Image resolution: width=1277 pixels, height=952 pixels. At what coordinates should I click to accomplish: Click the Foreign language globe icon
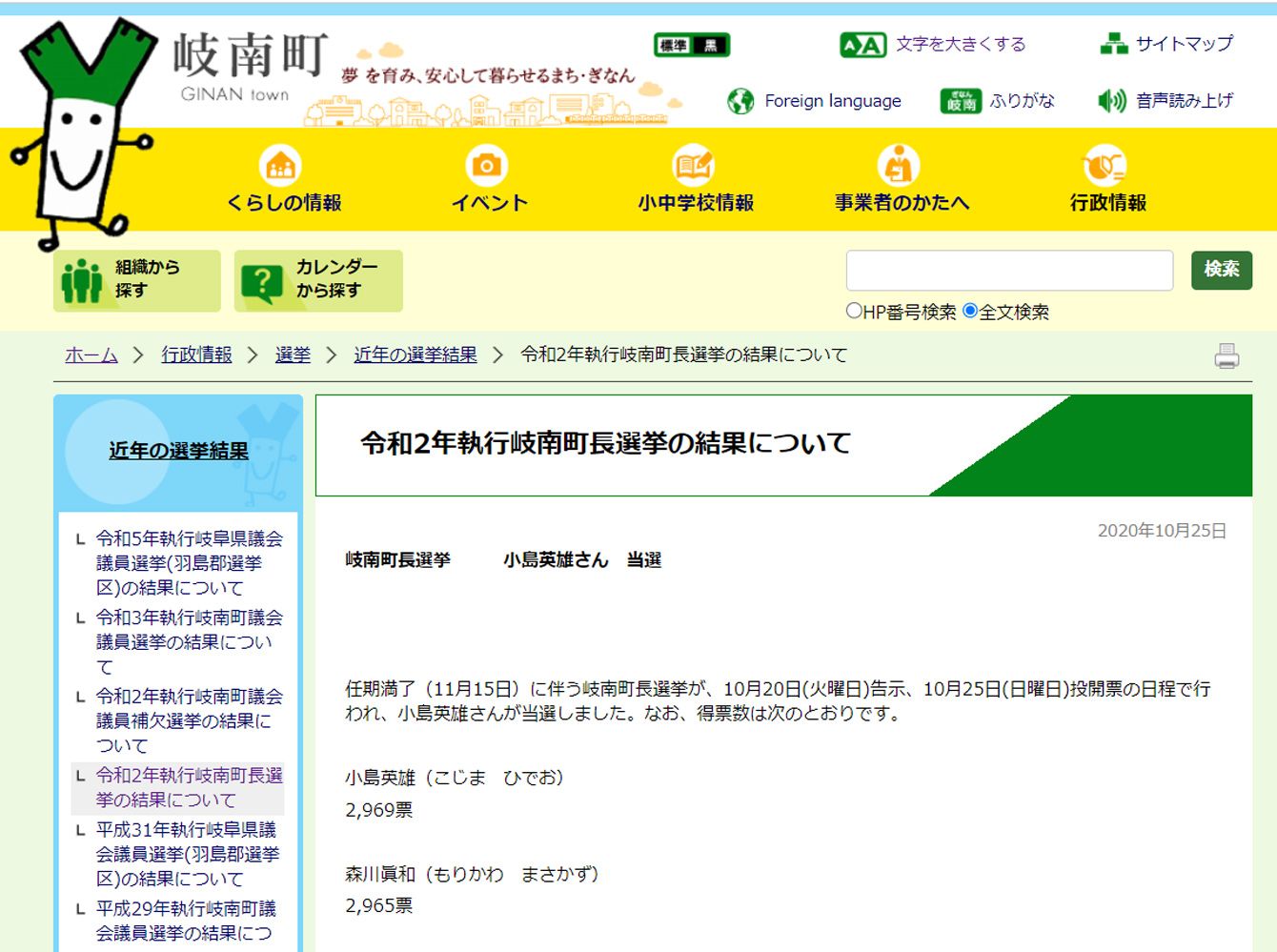tap(740, 101)
